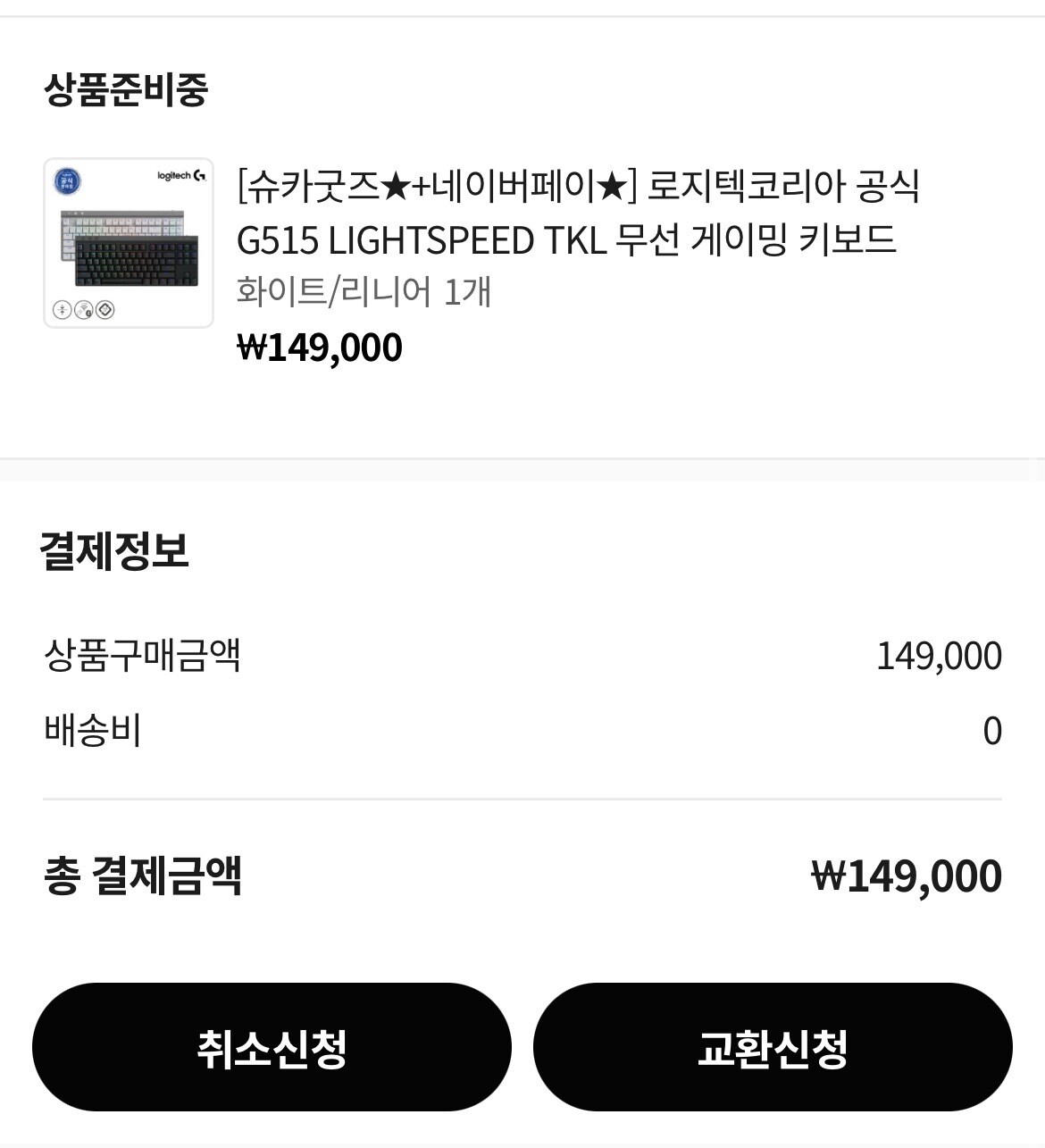Click the 배송비 shipping fee label

pyautogui.click(x=92, y=731)
